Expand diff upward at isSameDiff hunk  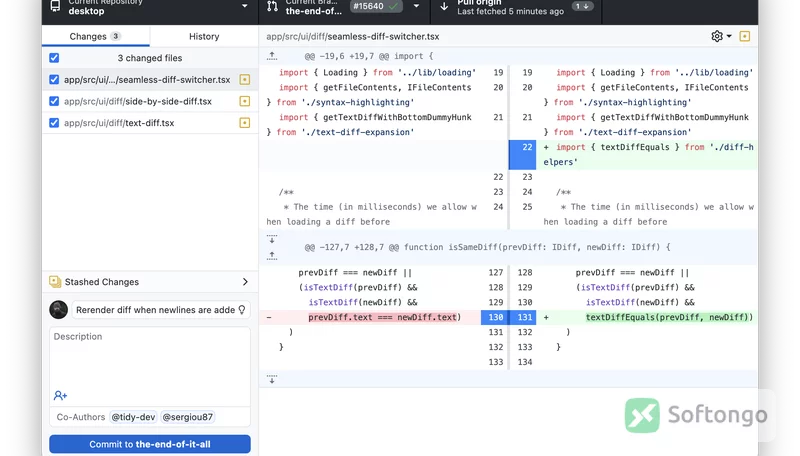pyautogui.click(x=272, y=255)
